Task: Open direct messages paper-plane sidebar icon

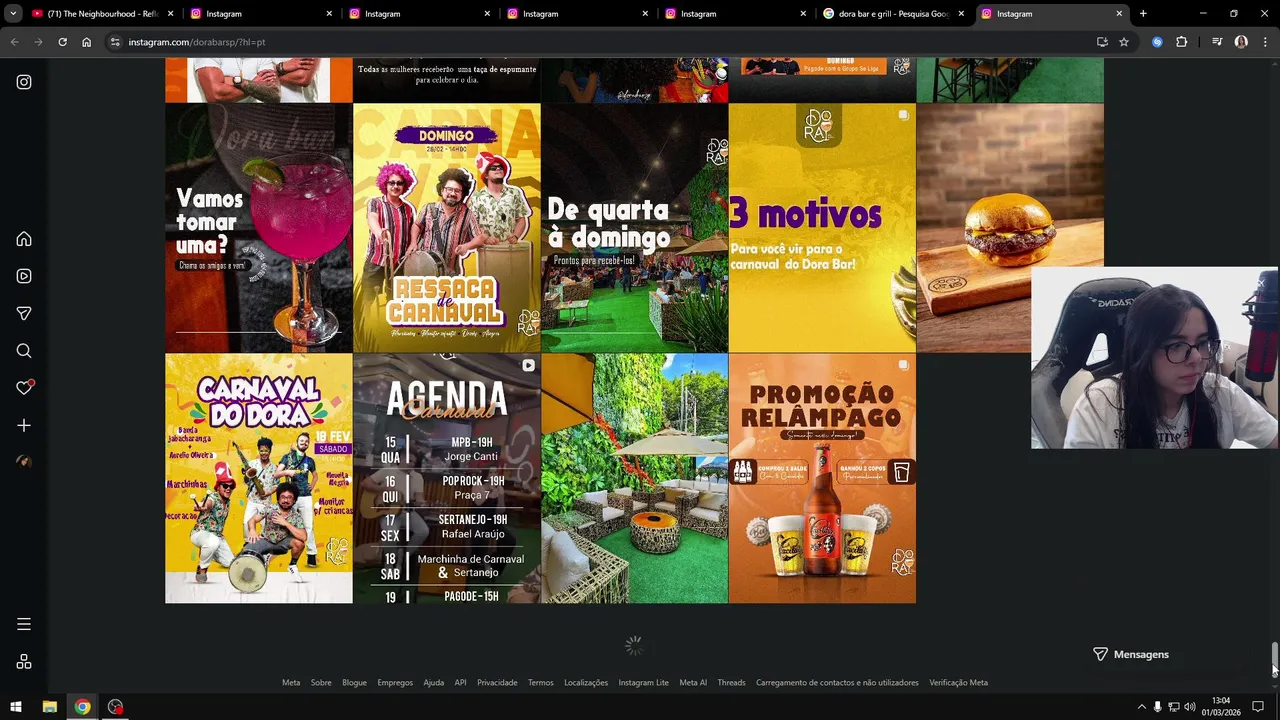Action: point(24,313)
